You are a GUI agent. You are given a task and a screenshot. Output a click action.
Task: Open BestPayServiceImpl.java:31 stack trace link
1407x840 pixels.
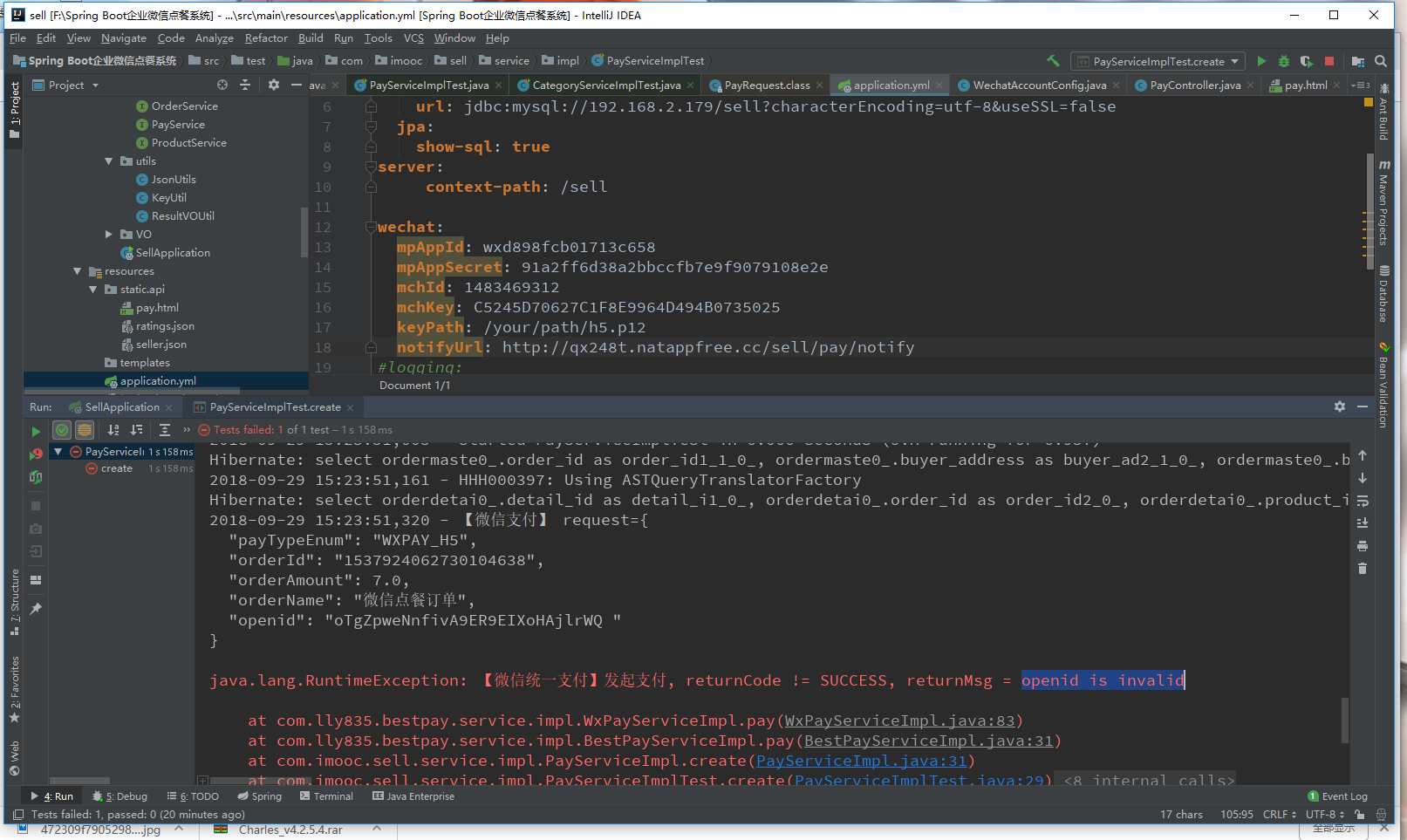[928, 741]
